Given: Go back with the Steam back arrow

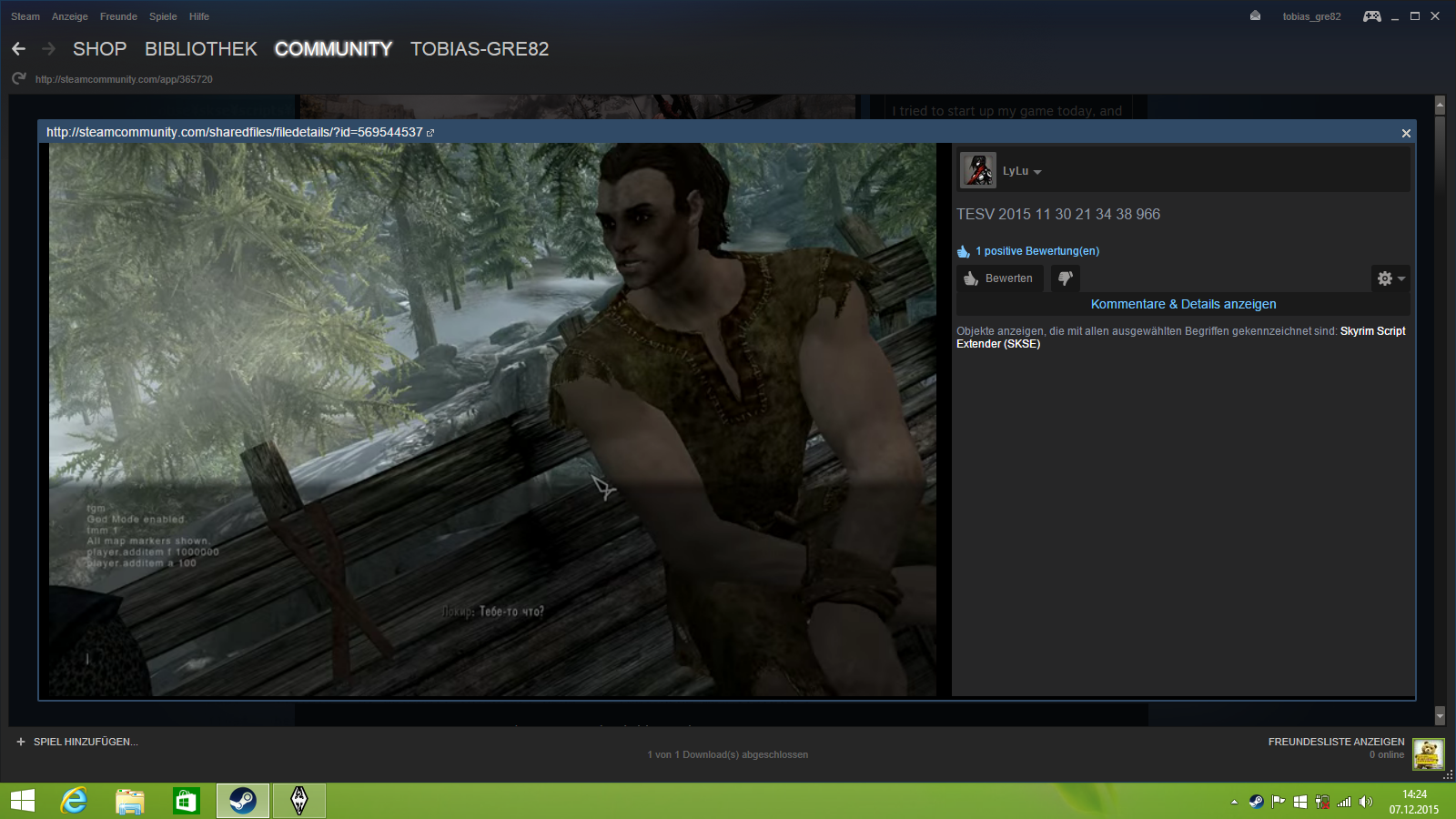Looking at the screenshot, I should click(18, 49).
